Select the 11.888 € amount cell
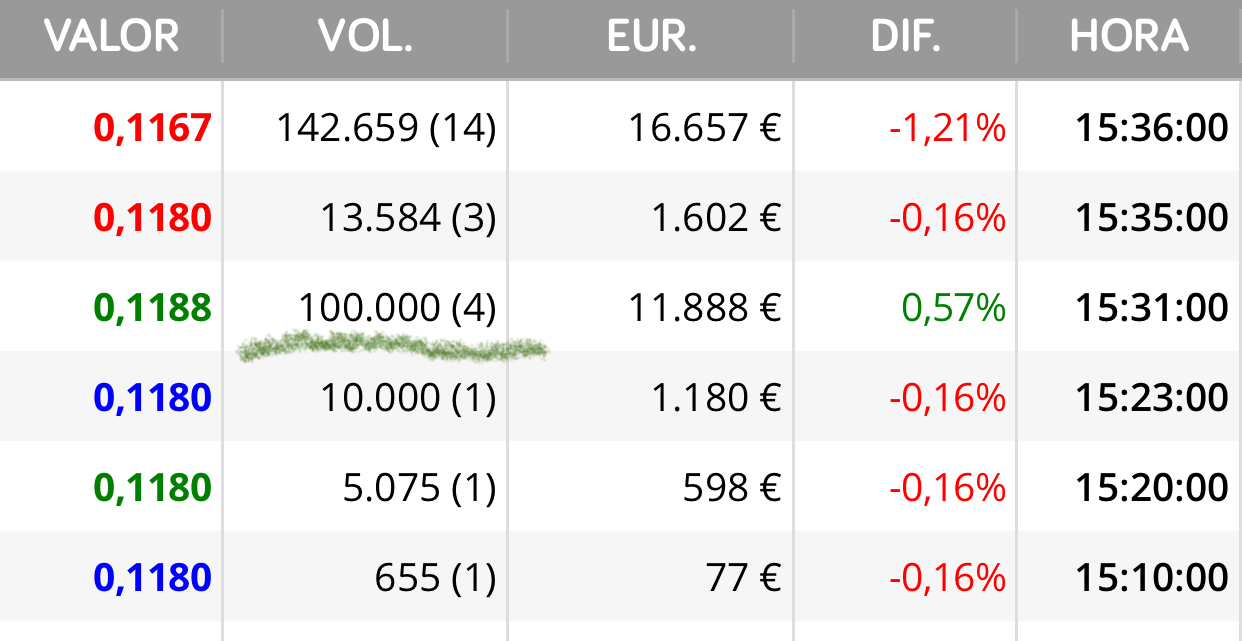The image size is (1242, 641). [x=704, y=308]
